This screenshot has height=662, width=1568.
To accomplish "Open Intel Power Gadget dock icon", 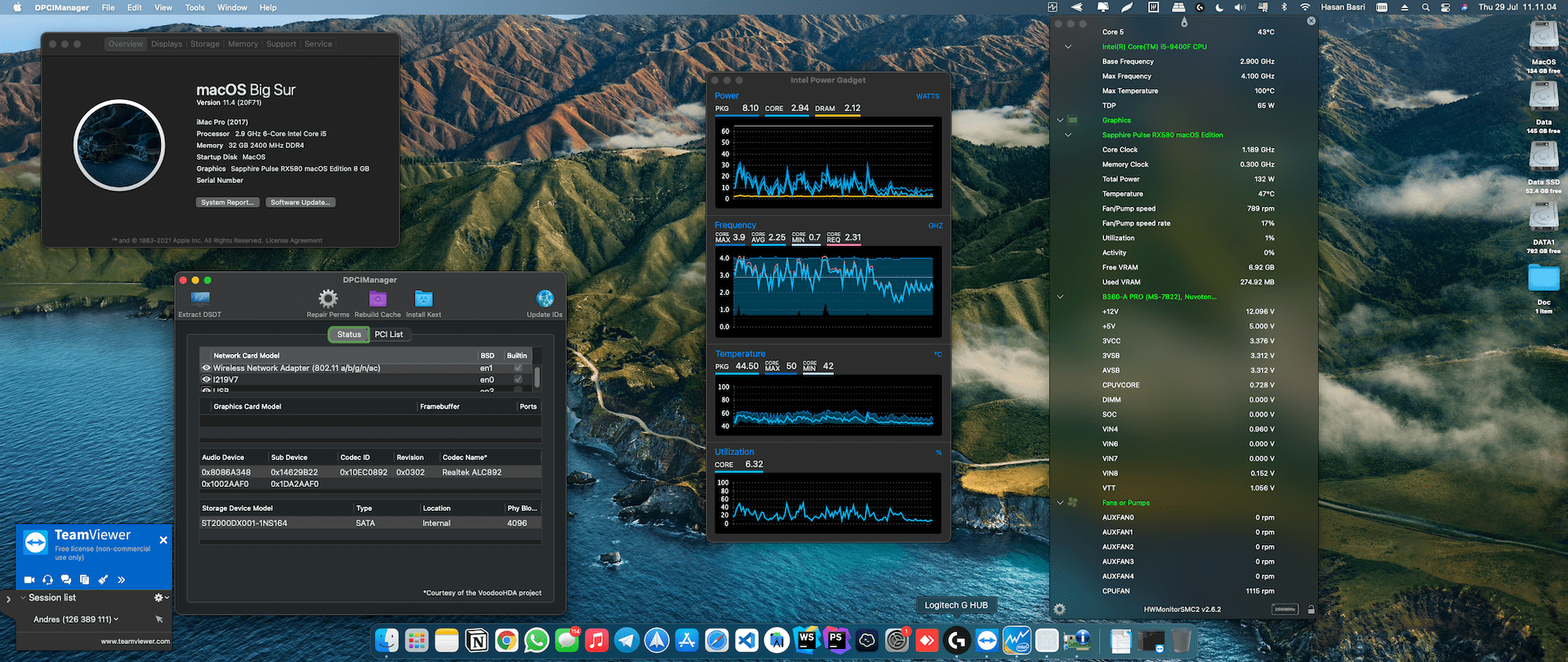I will (x=1017, y=641).
